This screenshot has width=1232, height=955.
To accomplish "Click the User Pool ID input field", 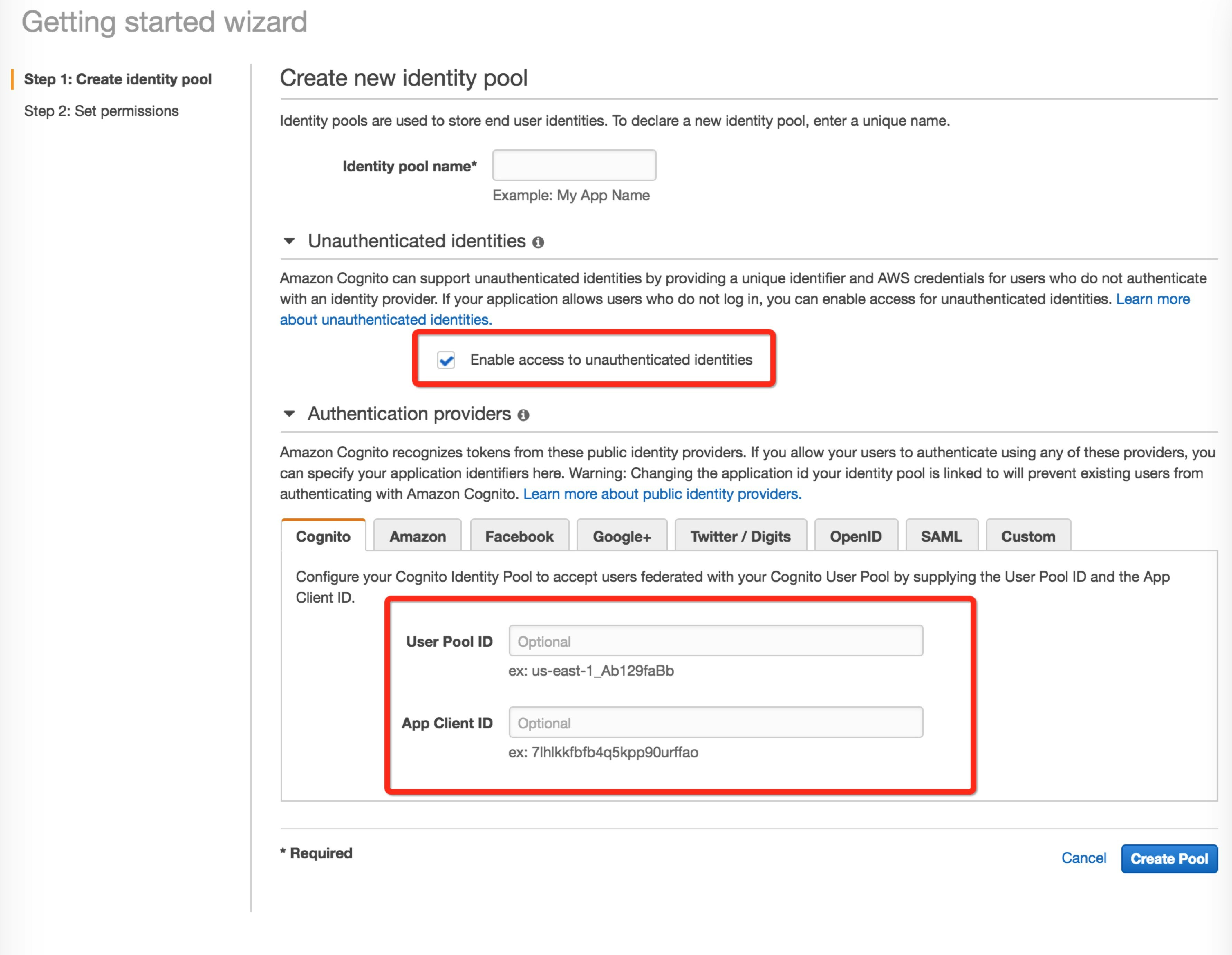I will (x=716, y=641).
